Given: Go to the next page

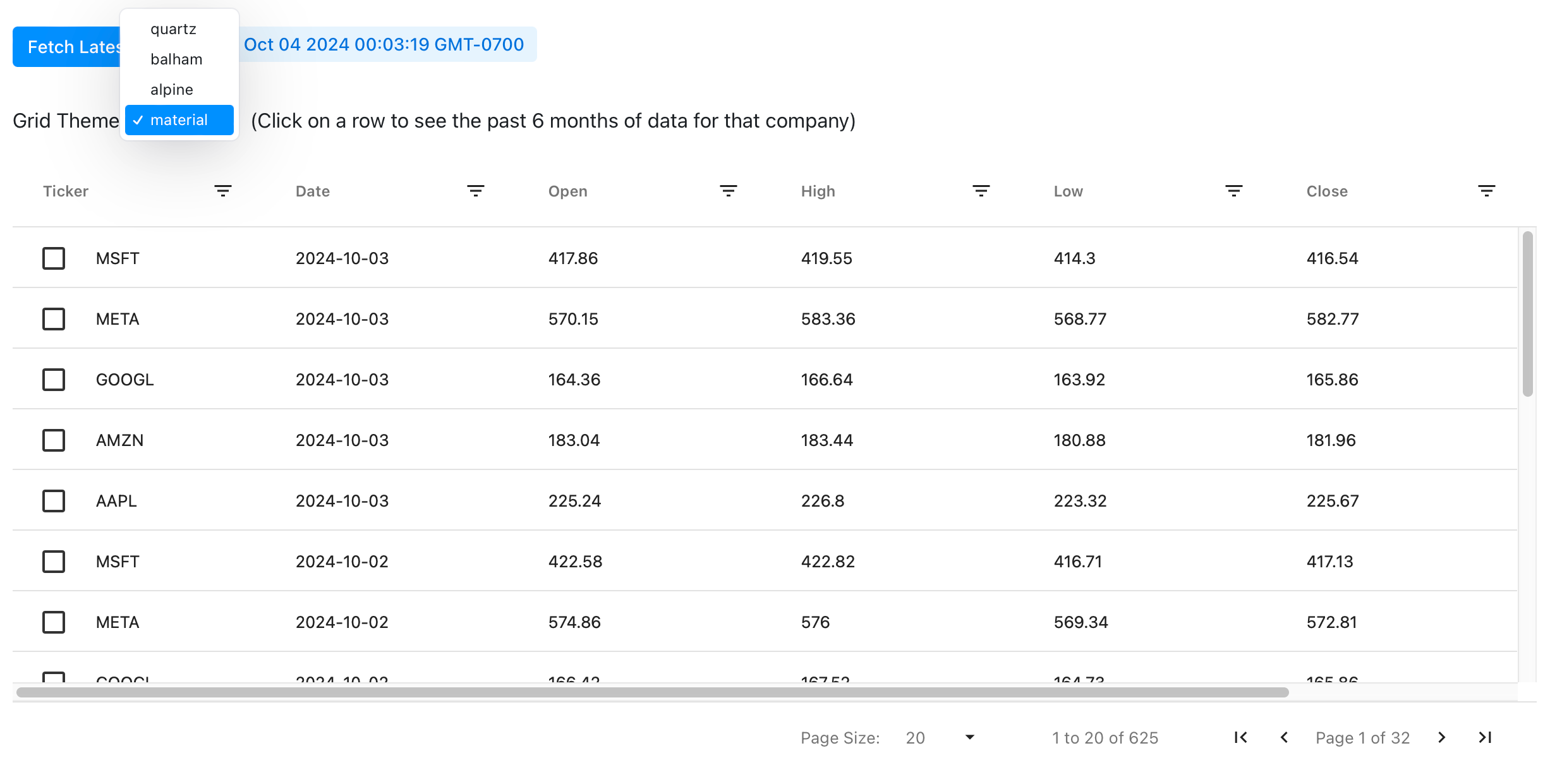Looking at the screenshot, I should (x=1442, y=737).
